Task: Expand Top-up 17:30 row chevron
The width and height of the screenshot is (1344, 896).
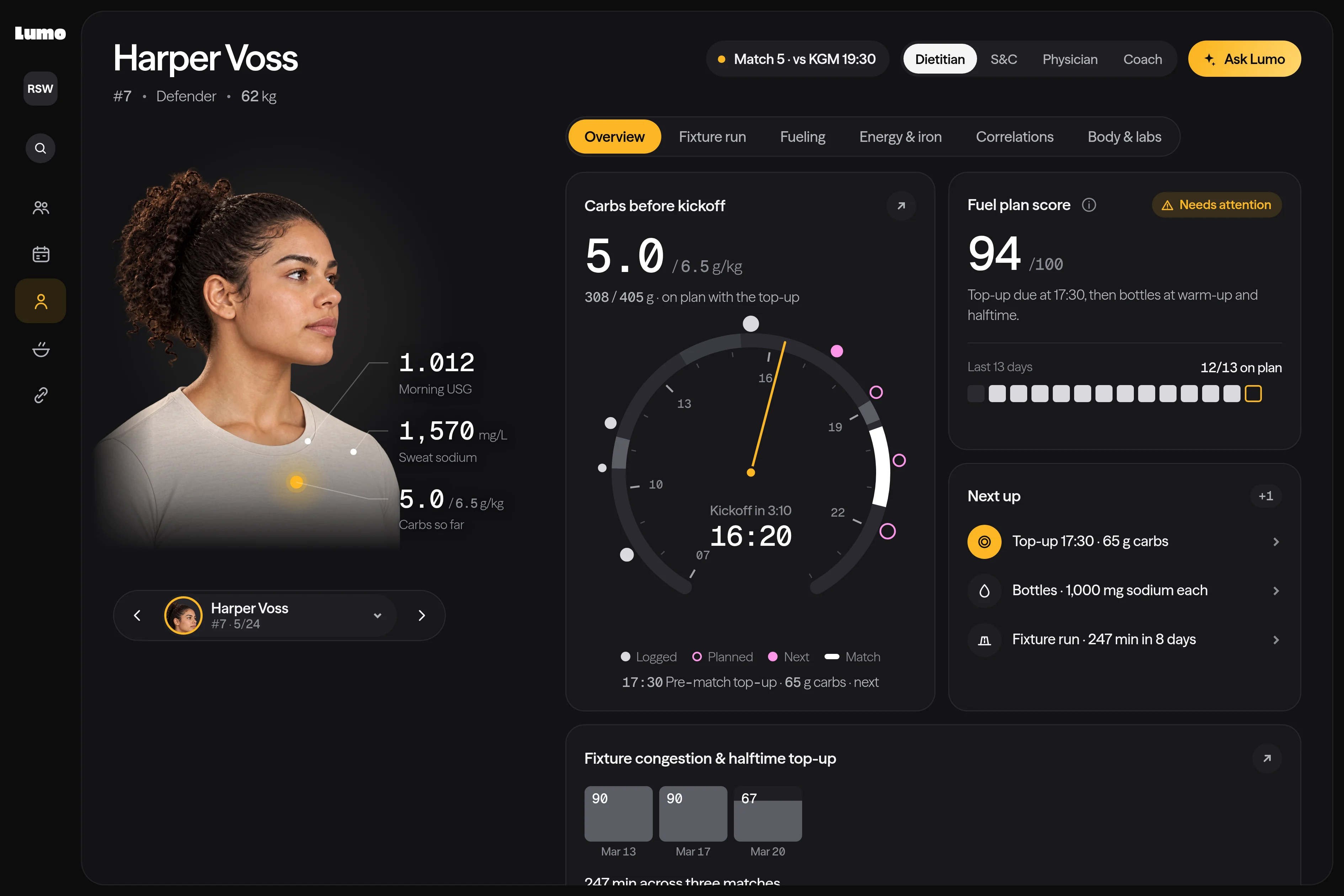Action: (x=1276, y=542)
